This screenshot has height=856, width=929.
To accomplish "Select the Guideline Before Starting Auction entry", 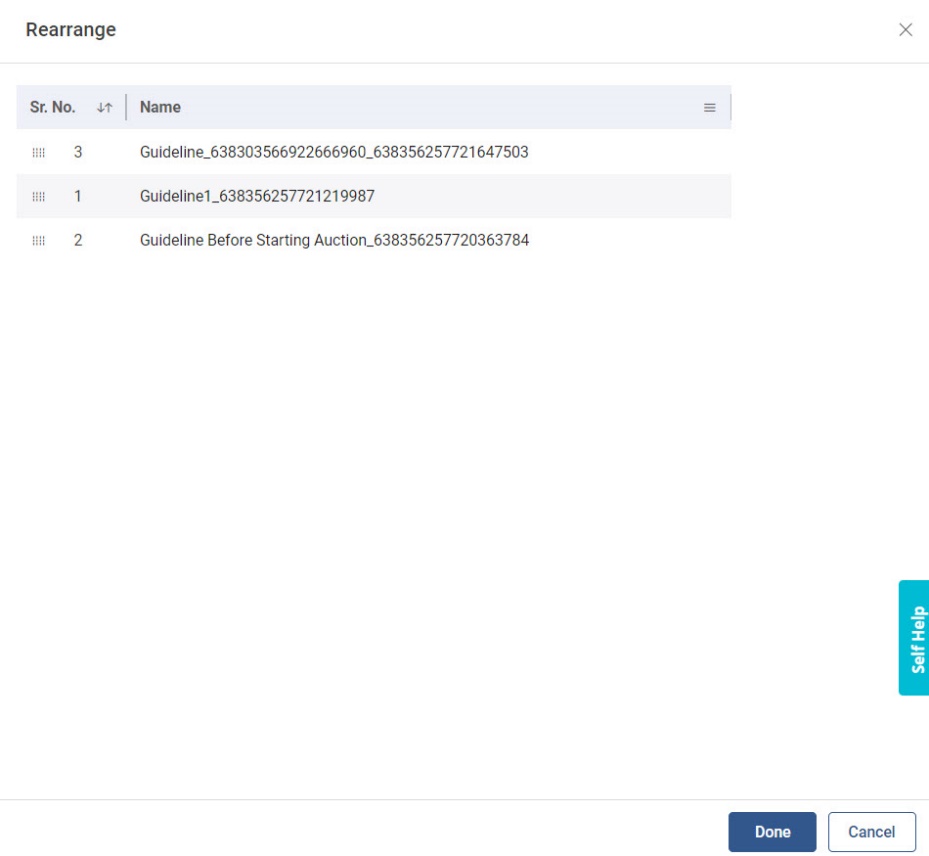I will [x=334, y=241].
